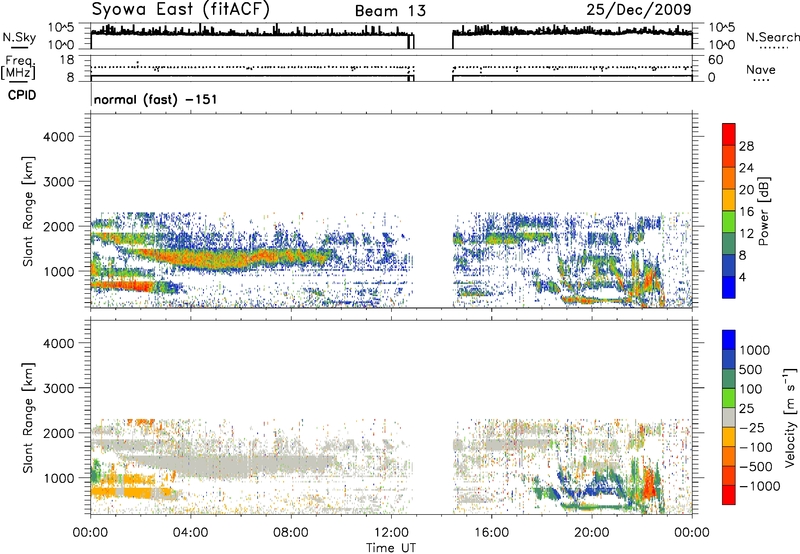This screenshot has height=554, width=800.
Task: Click the '1000' tick on velocity colorbar
Action: click(755, 350)
